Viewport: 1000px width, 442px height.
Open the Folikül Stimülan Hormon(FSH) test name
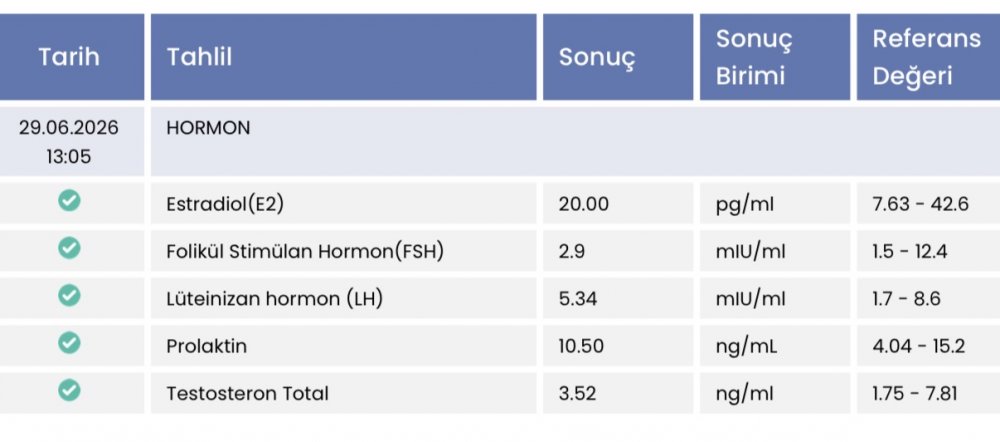click(x=305, y=251)
